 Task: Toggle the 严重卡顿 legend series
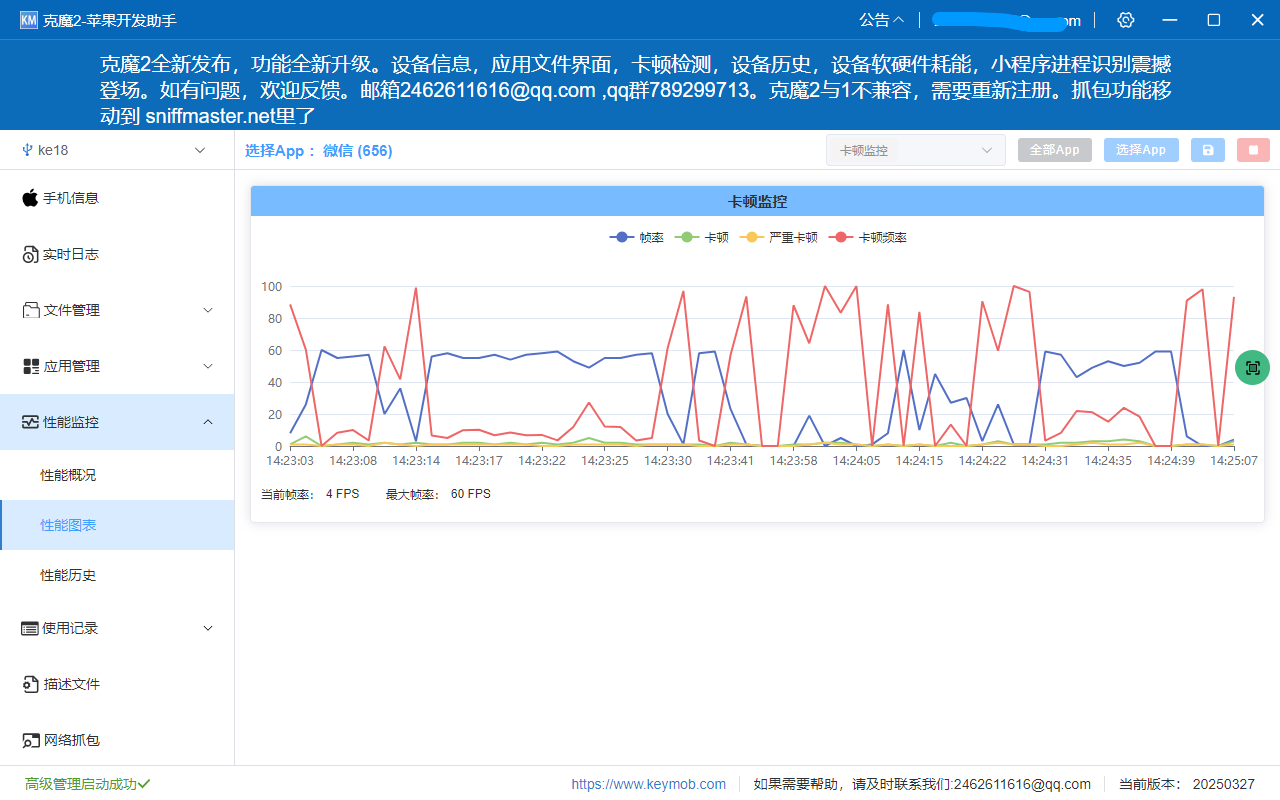tap(779, 237)
